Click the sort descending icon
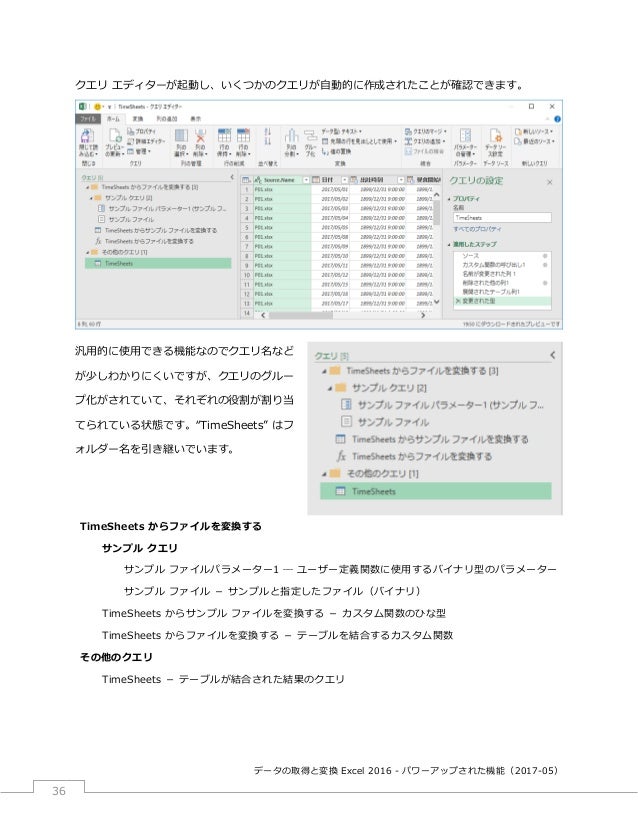638x826 pixels. pyautogui.click(x=268, y=141)
